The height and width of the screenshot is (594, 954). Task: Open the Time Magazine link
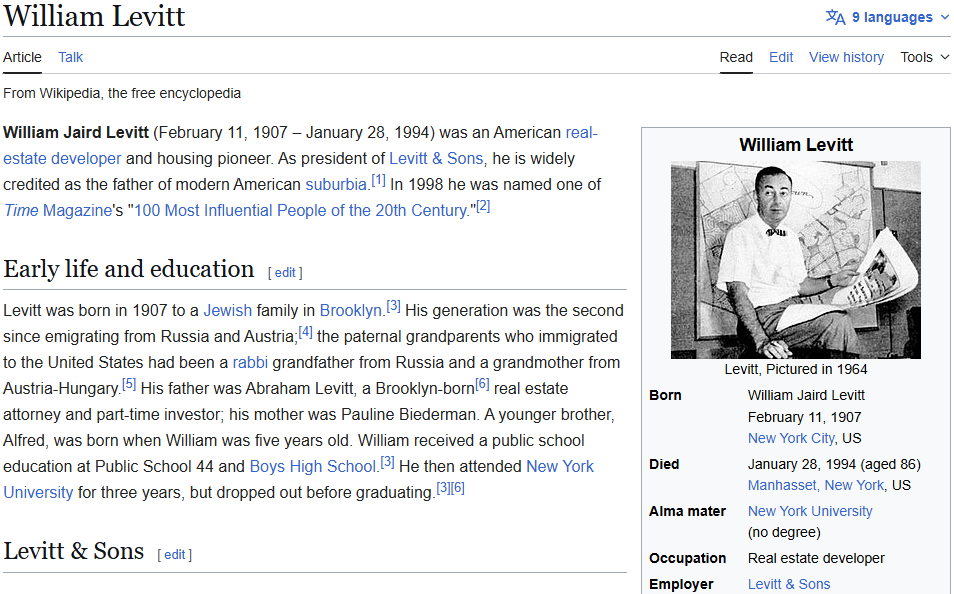(x=58, y=211)
